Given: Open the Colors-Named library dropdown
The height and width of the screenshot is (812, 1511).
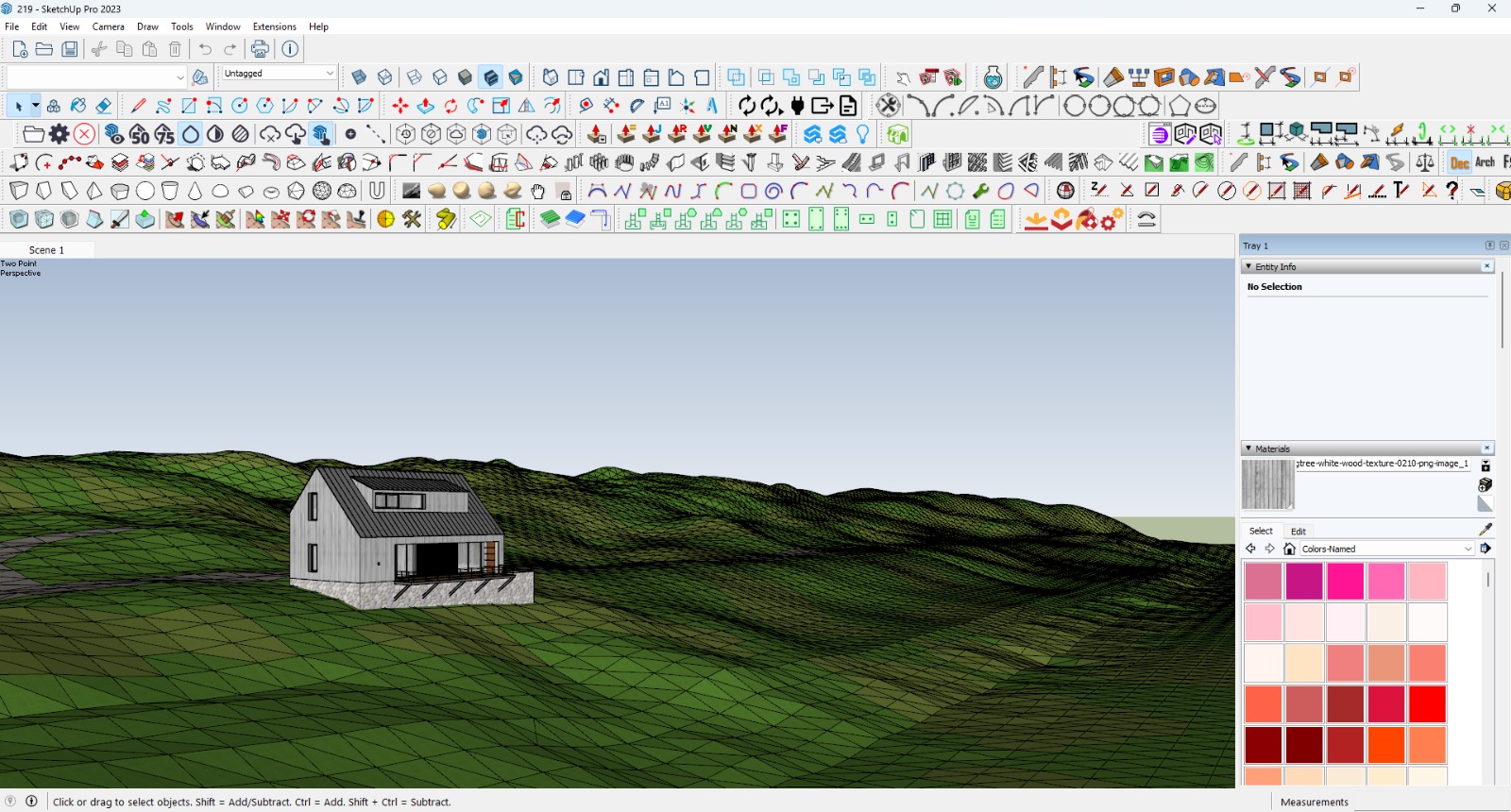Looking at the screenshot, I should [1387, 549].
